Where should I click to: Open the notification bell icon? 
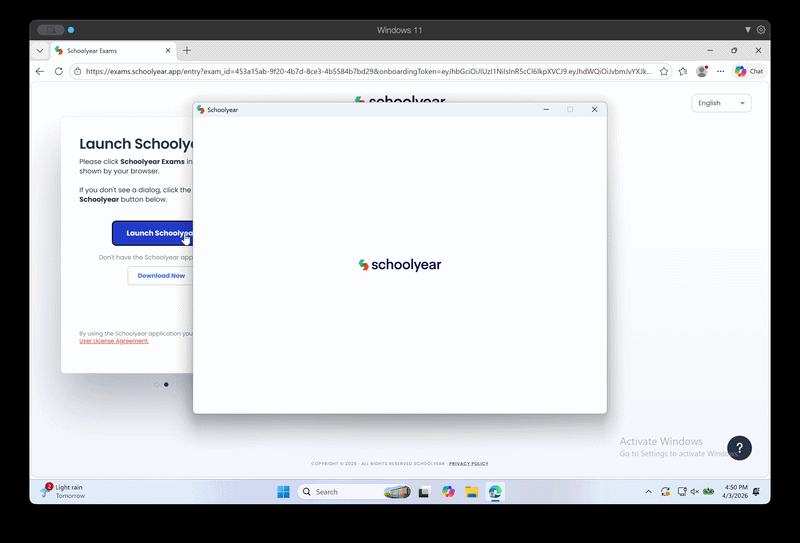[756, 491]
